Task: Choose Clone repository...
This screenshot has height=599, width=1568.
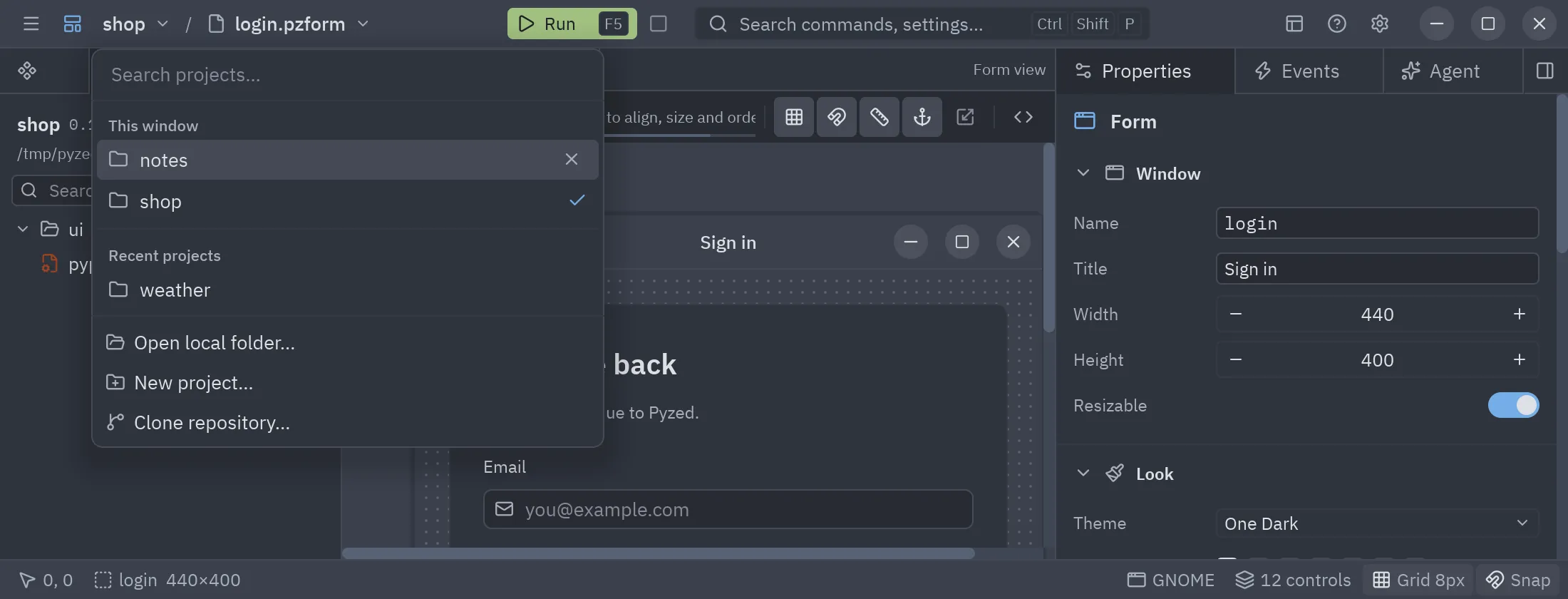Action: tap(347, 422)
